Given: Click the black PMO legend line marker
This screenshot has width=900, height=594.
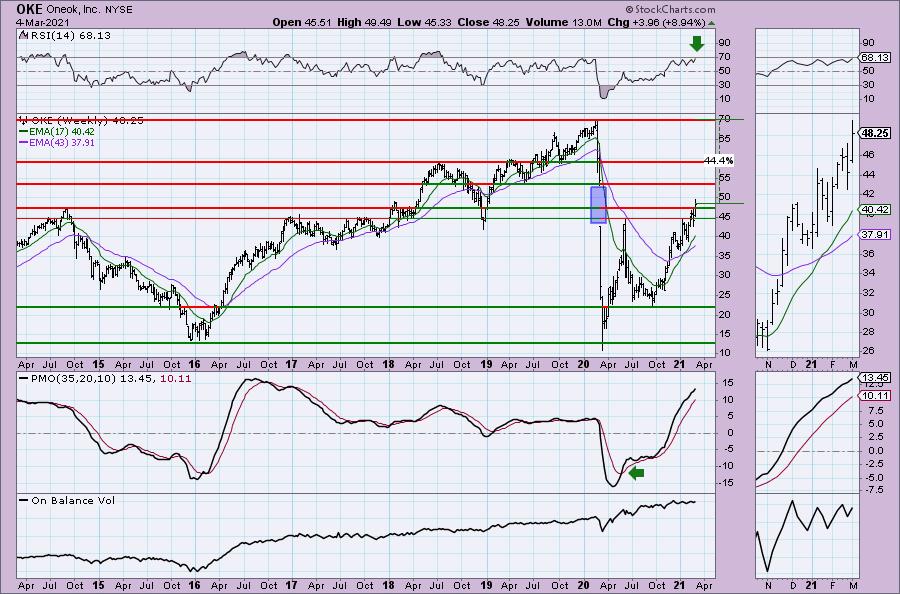Looking at the screenshot, I should coord(24,379).
